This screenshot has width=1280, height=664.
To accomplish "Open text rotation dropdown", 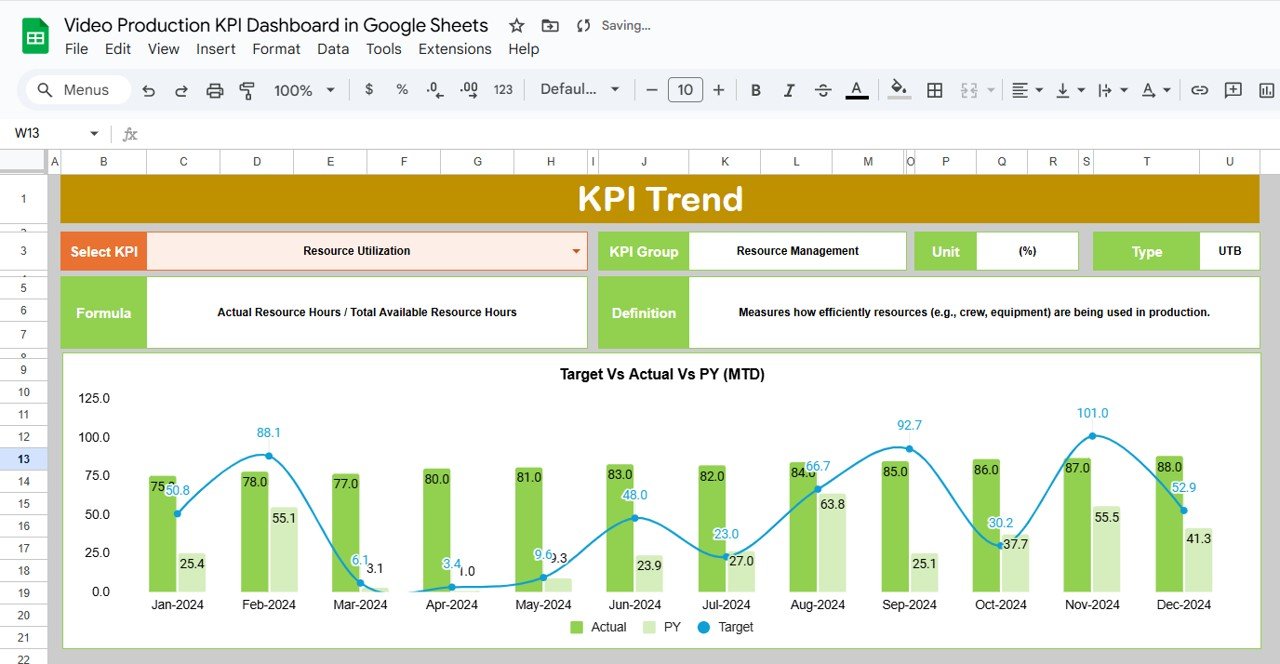I will pyautogui.click(x=1156, y=90).
